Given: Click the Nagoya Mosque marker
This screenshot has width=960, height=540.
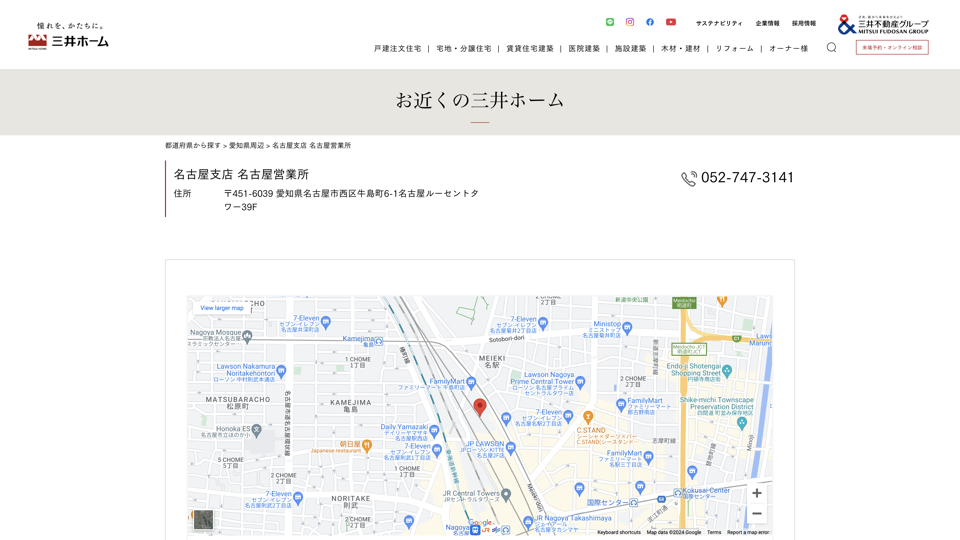Looking at the screenshot, I should point(247,336).
